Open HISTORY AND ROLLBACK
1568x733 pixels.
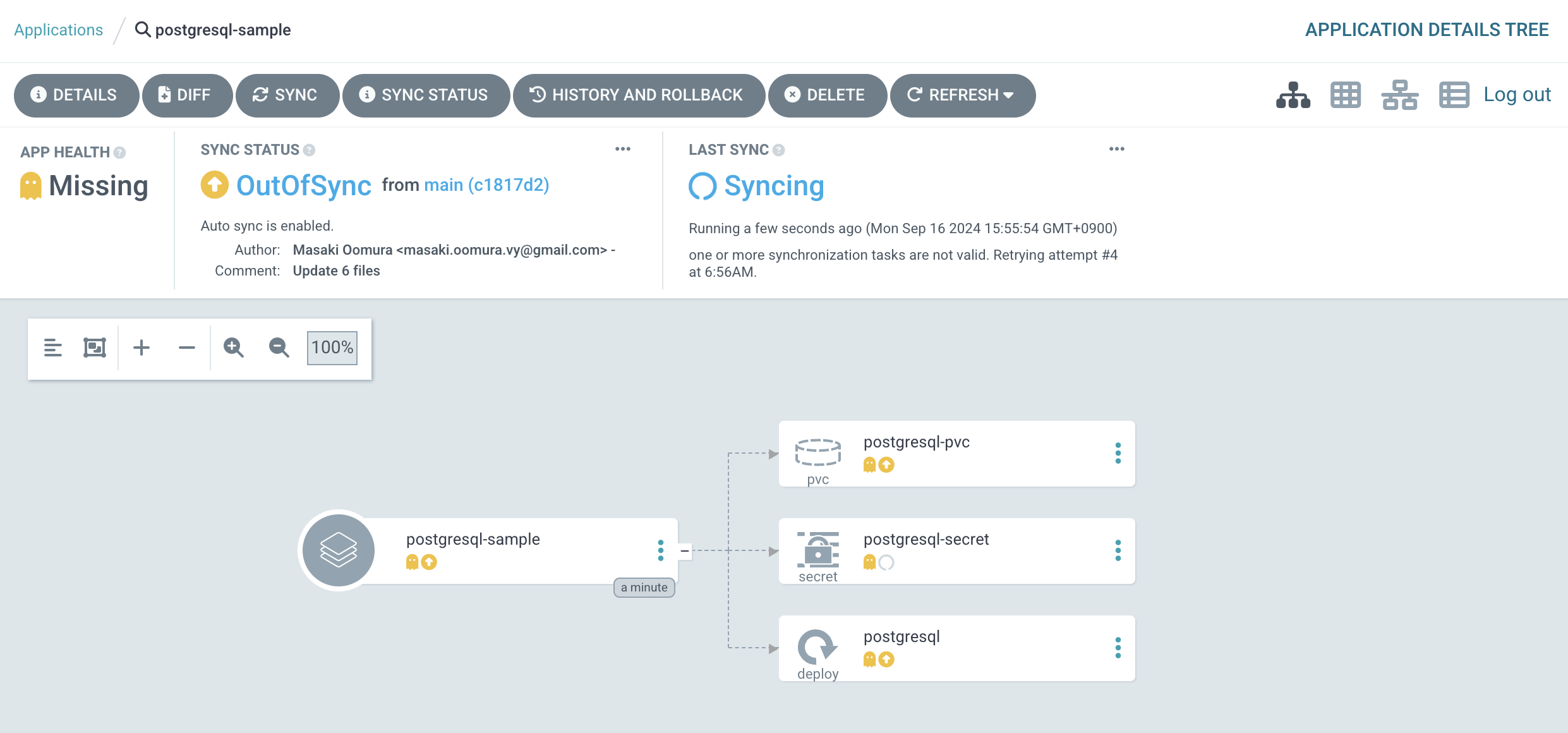[638, 95]
